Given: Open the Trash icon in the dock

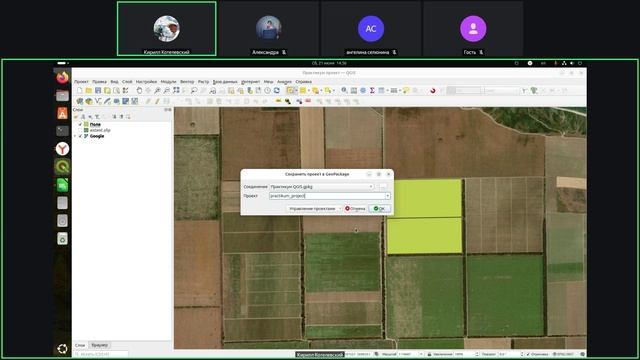Looking at the screenshot, I should (x=62, y=238).
